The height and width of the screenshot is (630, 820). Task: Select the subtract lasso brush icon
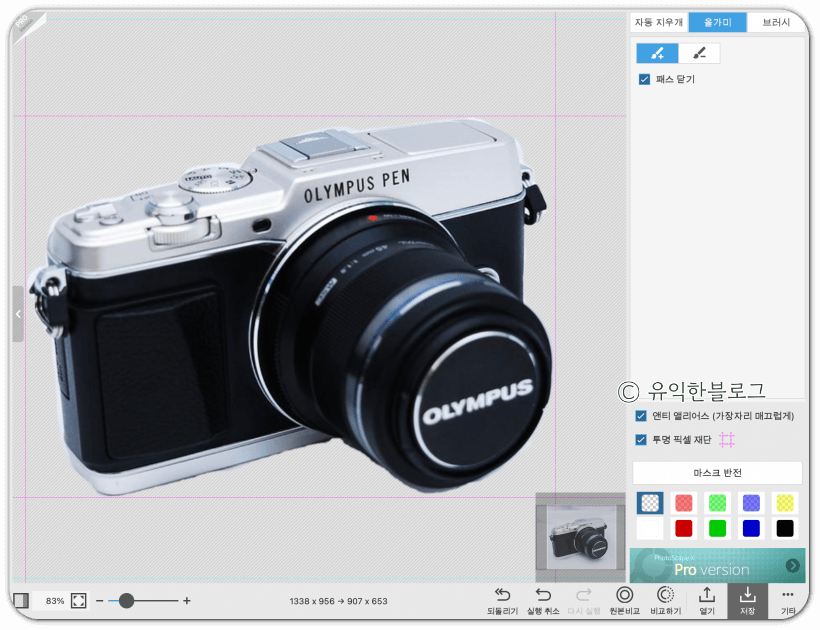699,53
